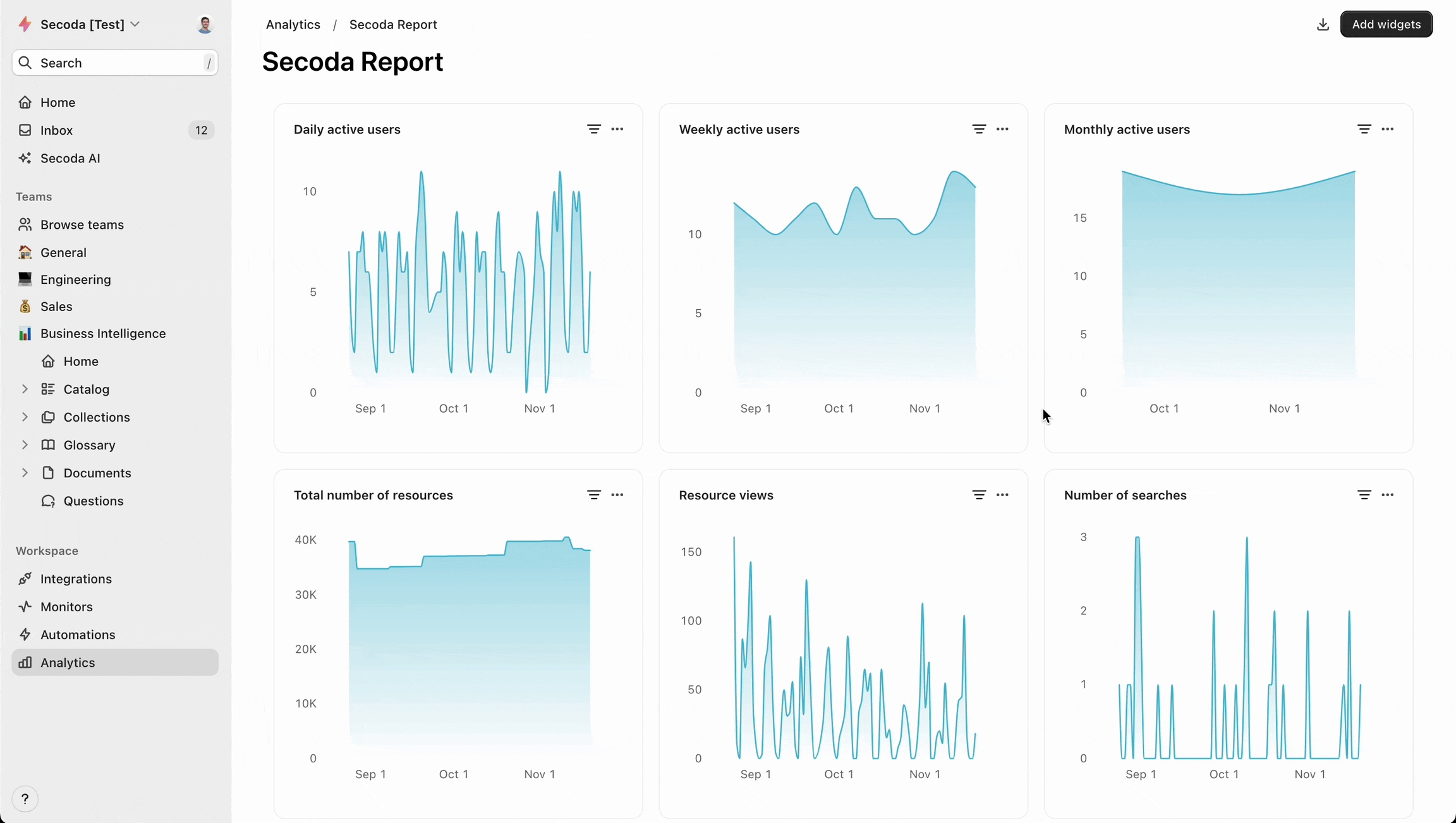
Task: Open more options on Resource views widget
Action: tap(1002, 495)
